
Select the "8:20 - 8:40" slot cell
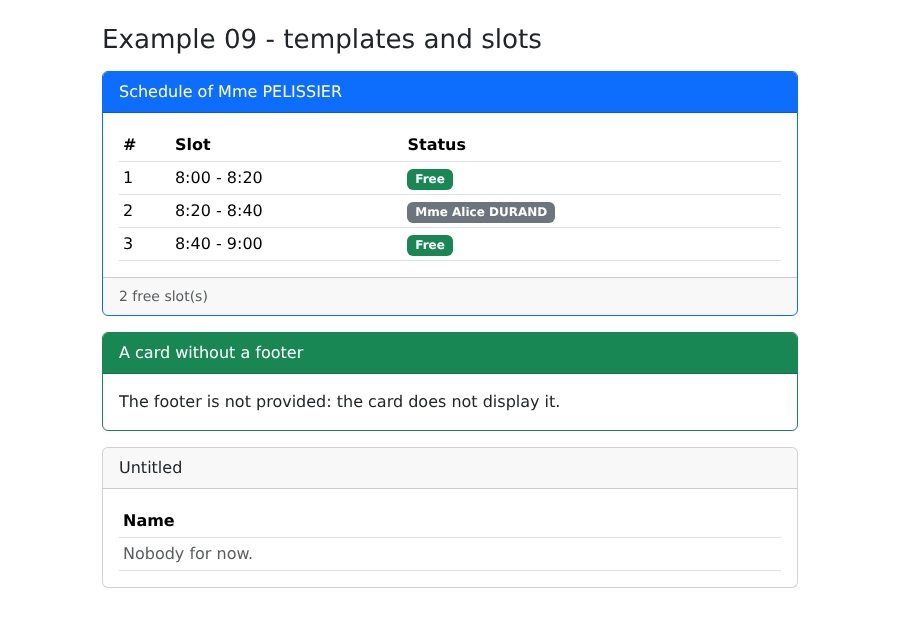(219, 211)
